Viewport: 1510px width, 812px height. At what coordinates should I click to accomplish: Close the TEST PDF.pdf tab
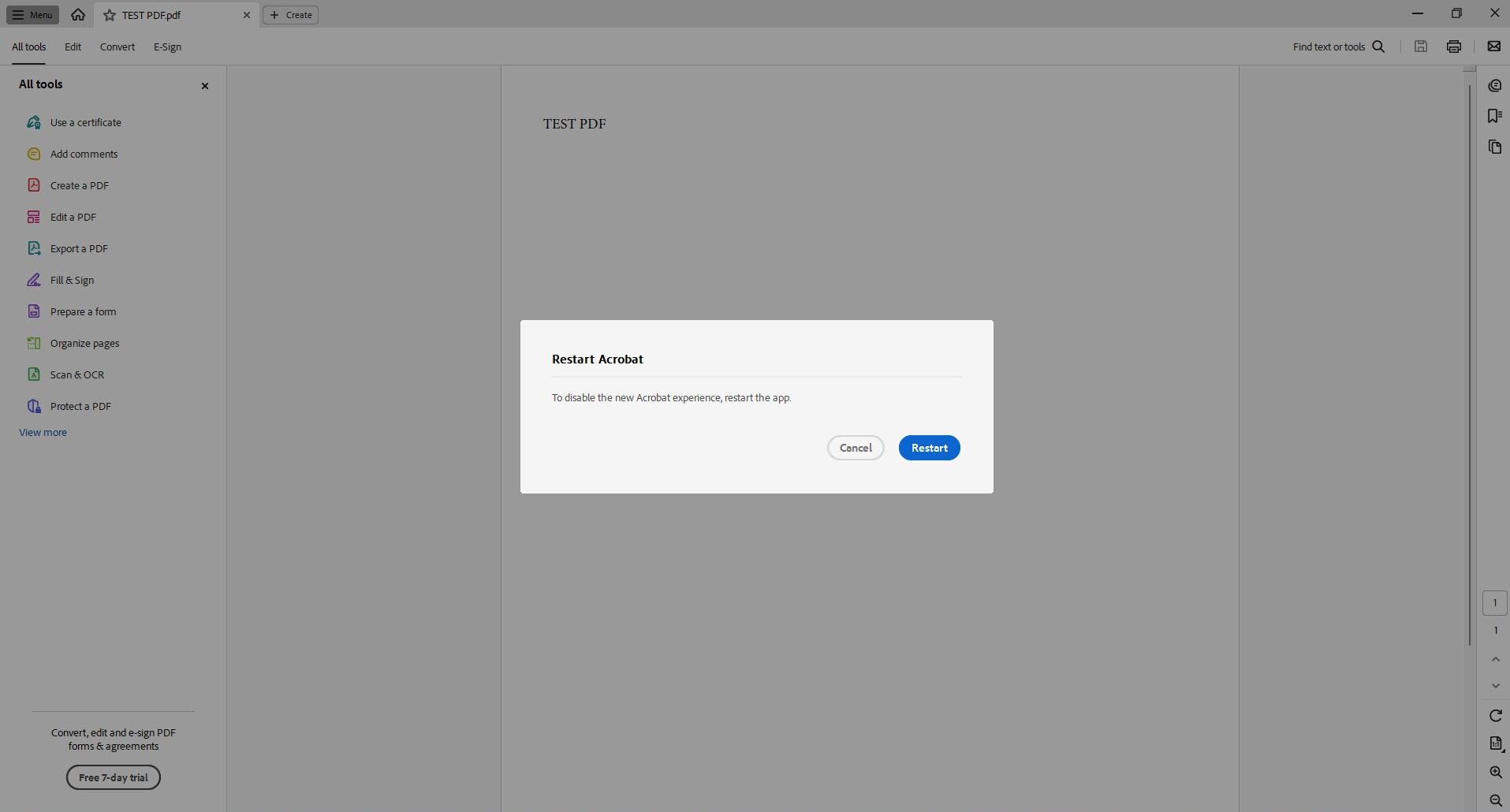246,15
